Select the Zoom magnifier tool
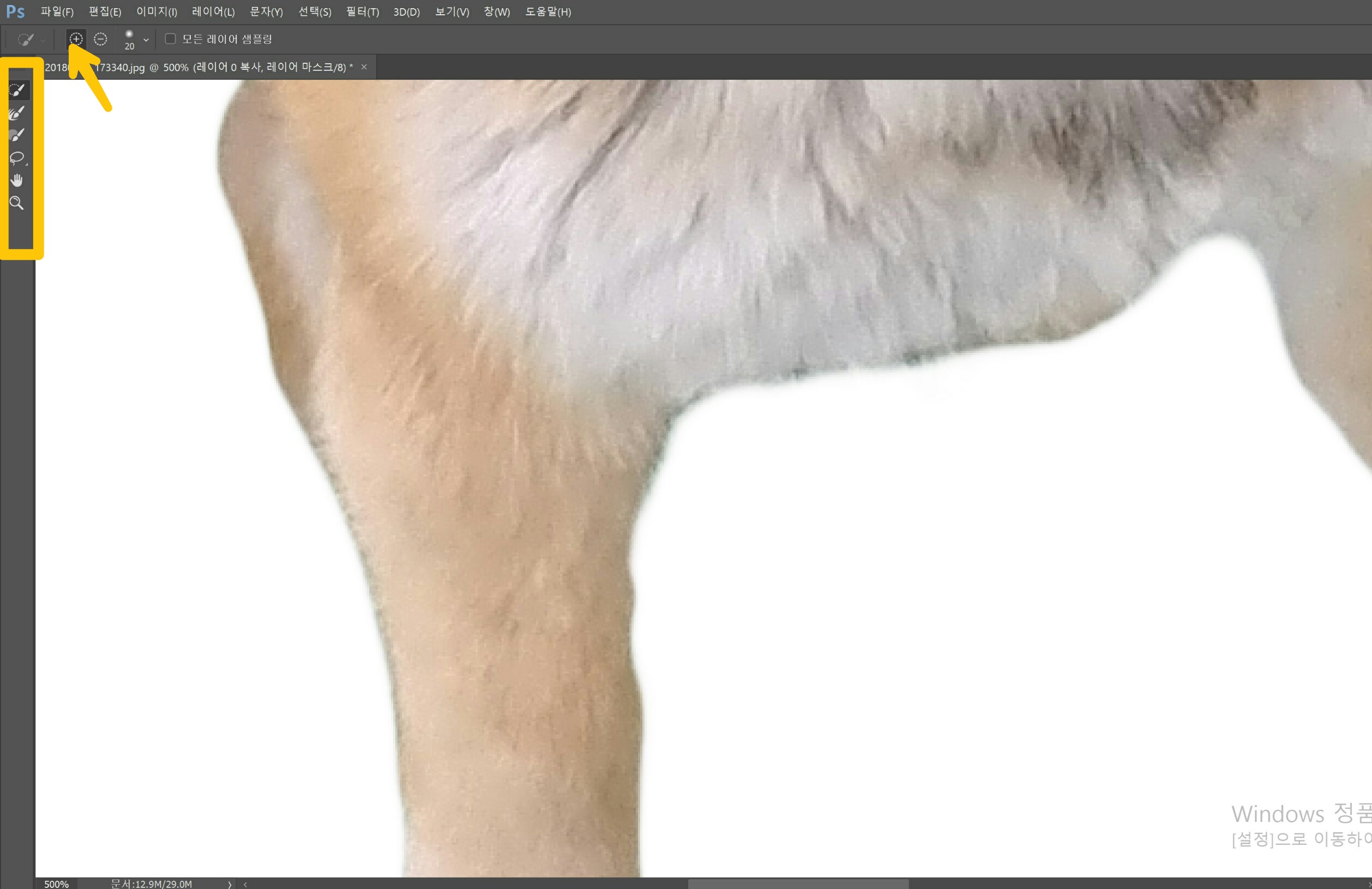This screenshot has height=889, width=1372. [x=17, y=203]
